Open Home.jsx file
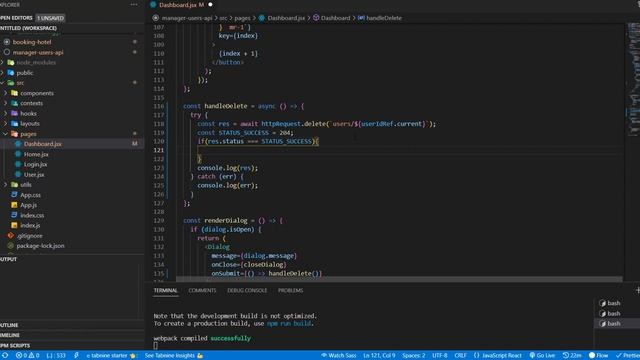The height and width of the screenshot is (360, 640). pos(36,154)
